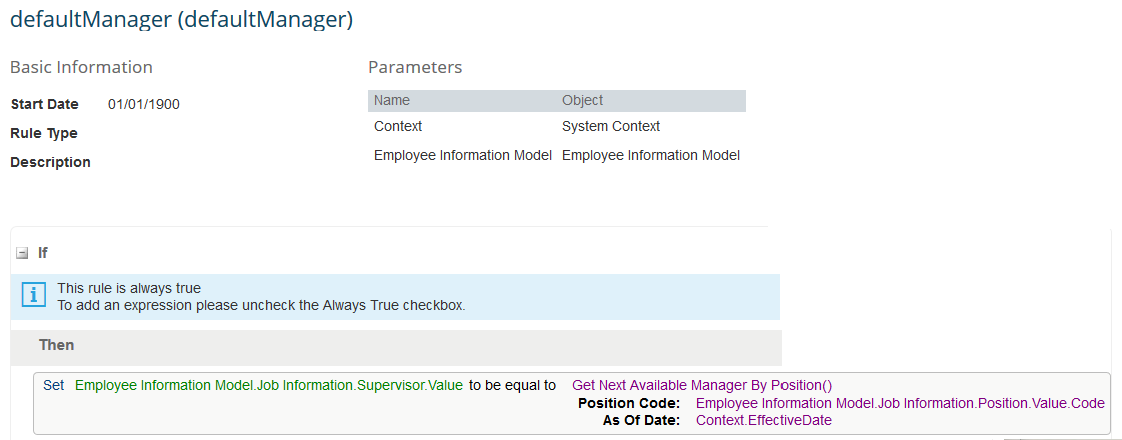This screenshot has height=440, width=1122.
Task: Click the Description label
Action: tap(50, 162)
